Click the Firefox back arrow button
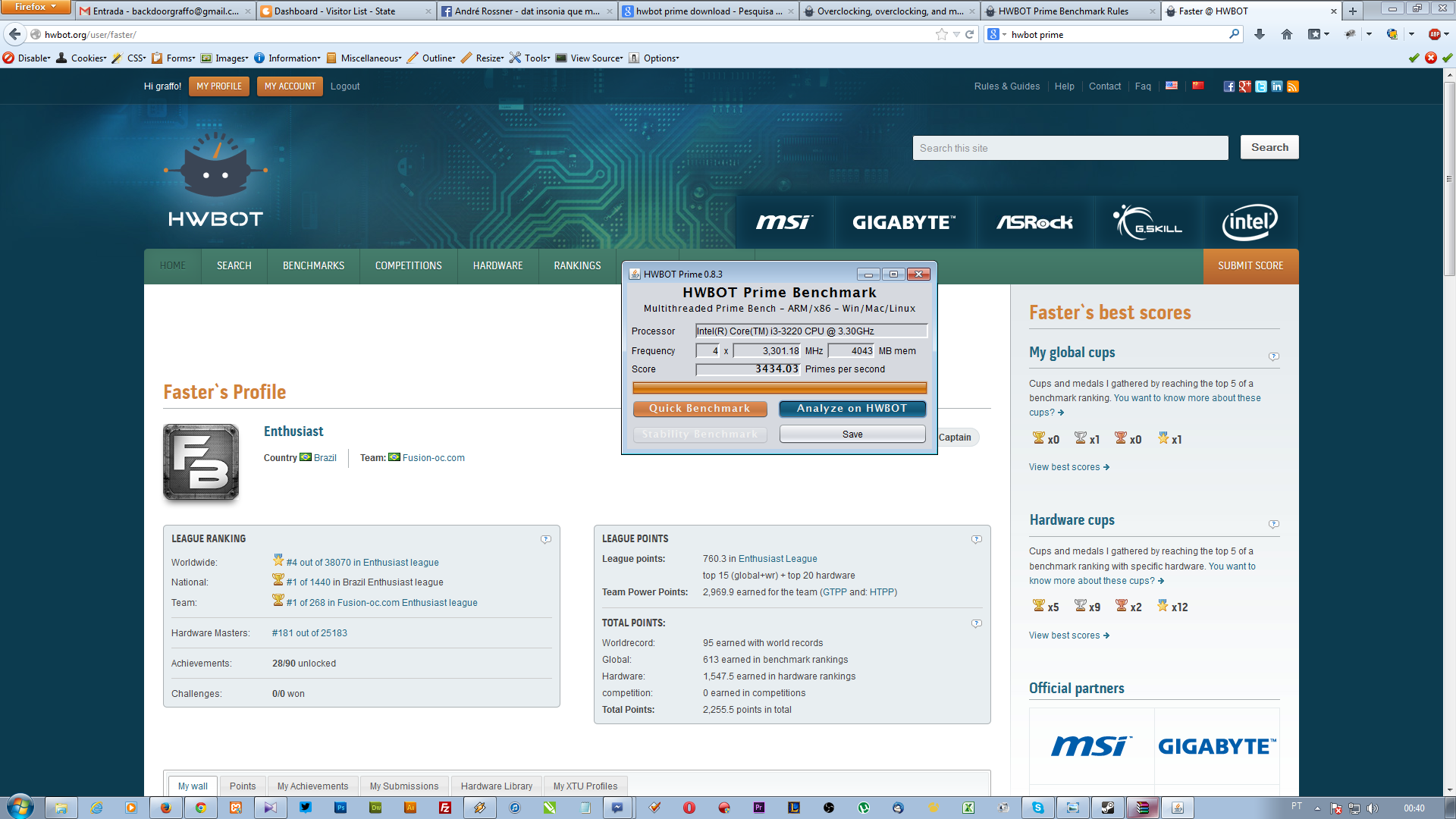1456x819 pixels. tap(15, 34)
